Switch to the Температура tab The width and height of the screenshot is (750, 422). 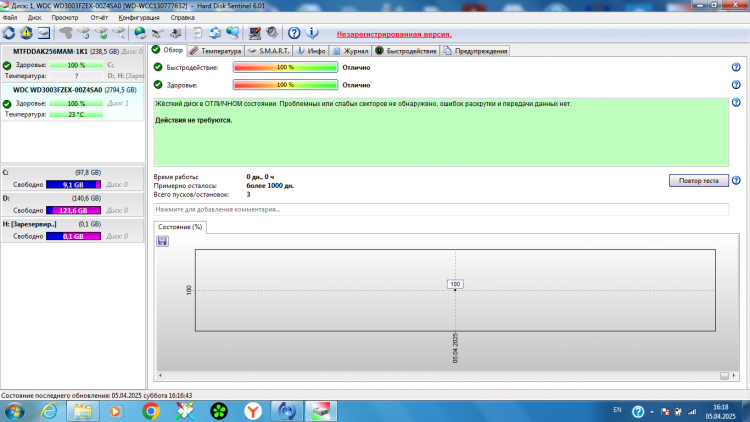point(216,51)
